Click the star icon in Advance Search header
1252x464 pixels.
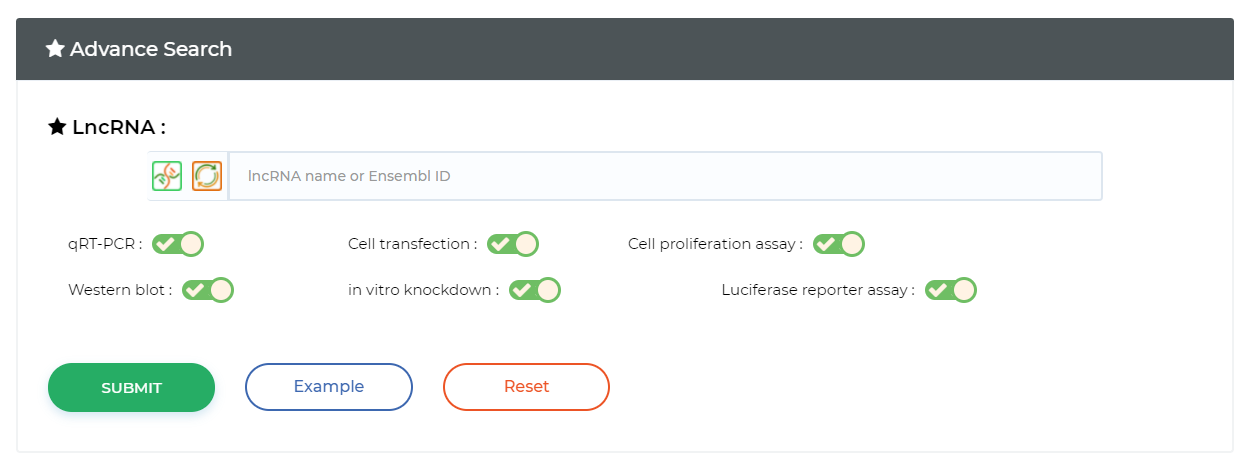coord(55,49)
